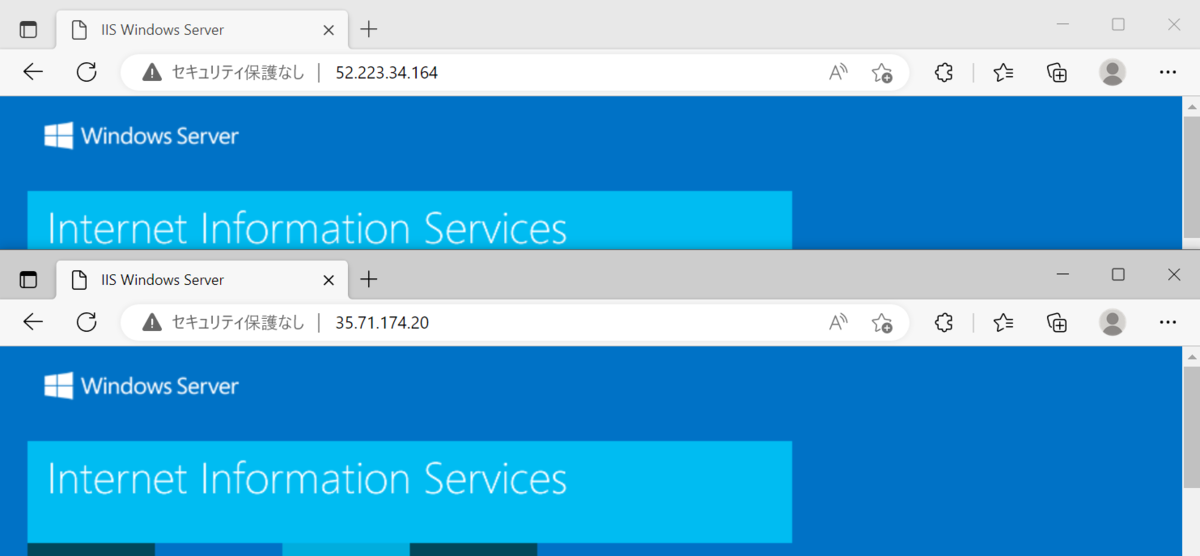Add 52.223.34.164 page to favorites
This screenshot has height=556, width=1200.
(x=881, y=72)
